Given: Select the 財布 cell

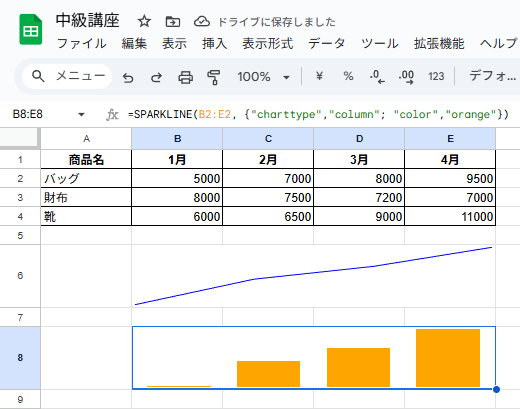Looking at the screenshot, I should coord(86,197).
